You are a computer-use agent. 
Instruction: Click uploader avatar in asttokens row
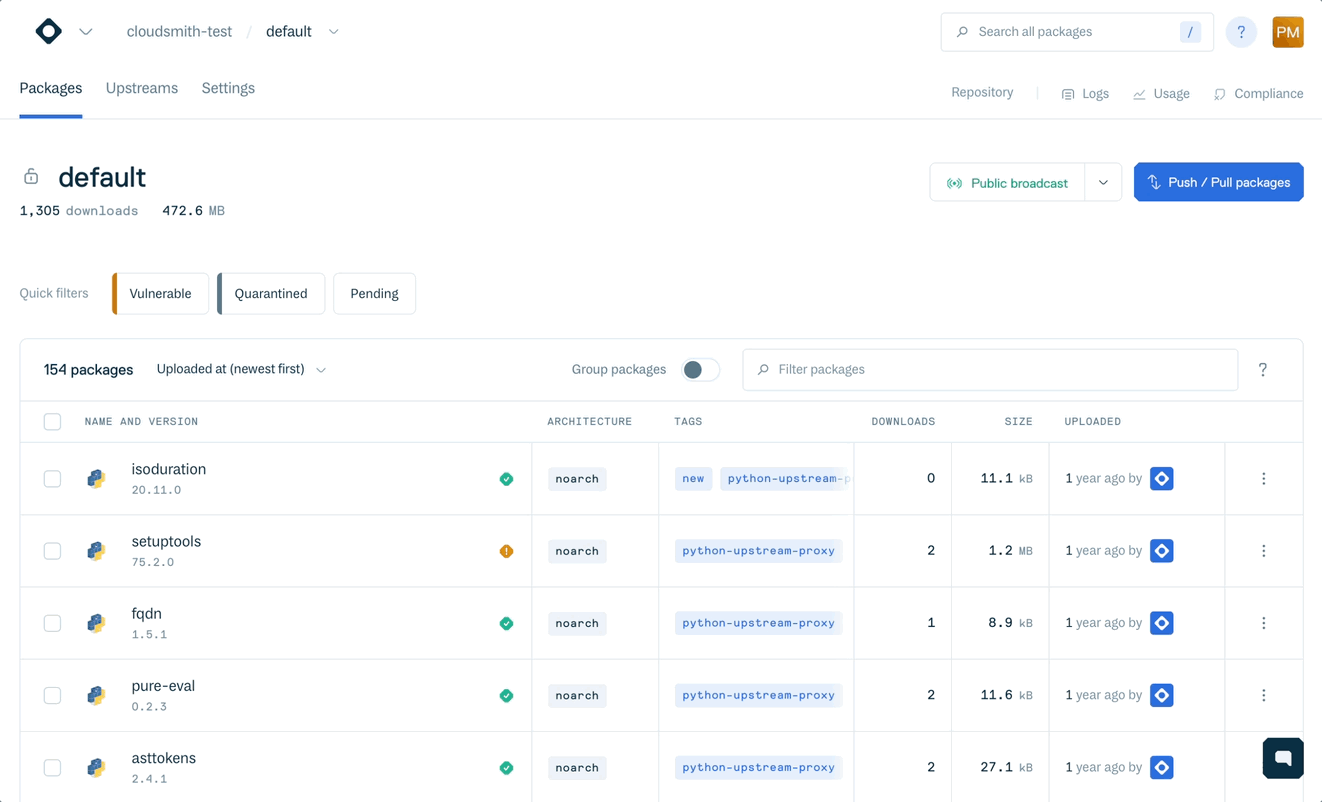pos(1161,768)
